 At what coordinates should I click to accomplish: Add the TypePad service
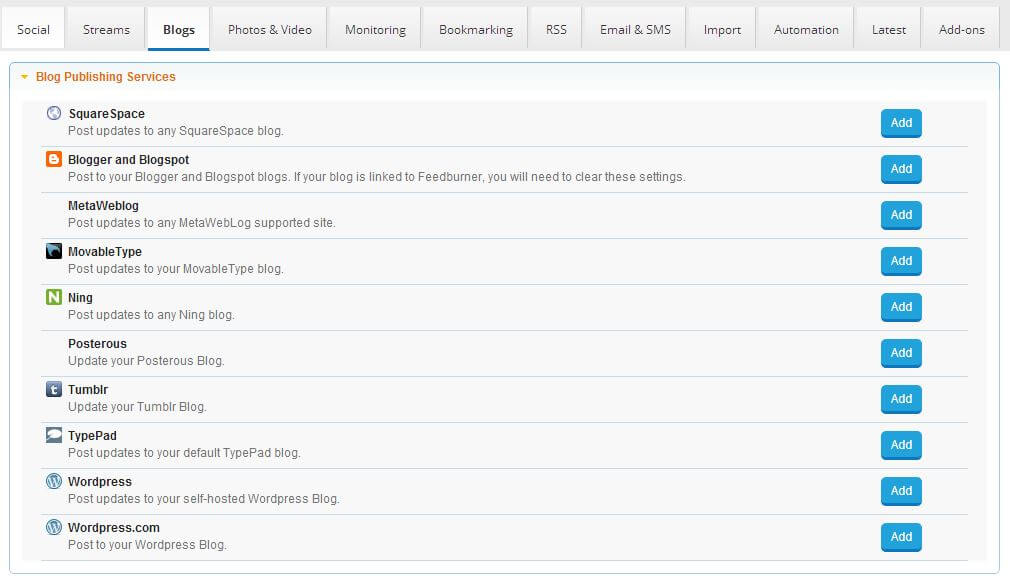(x=901, y=445)
